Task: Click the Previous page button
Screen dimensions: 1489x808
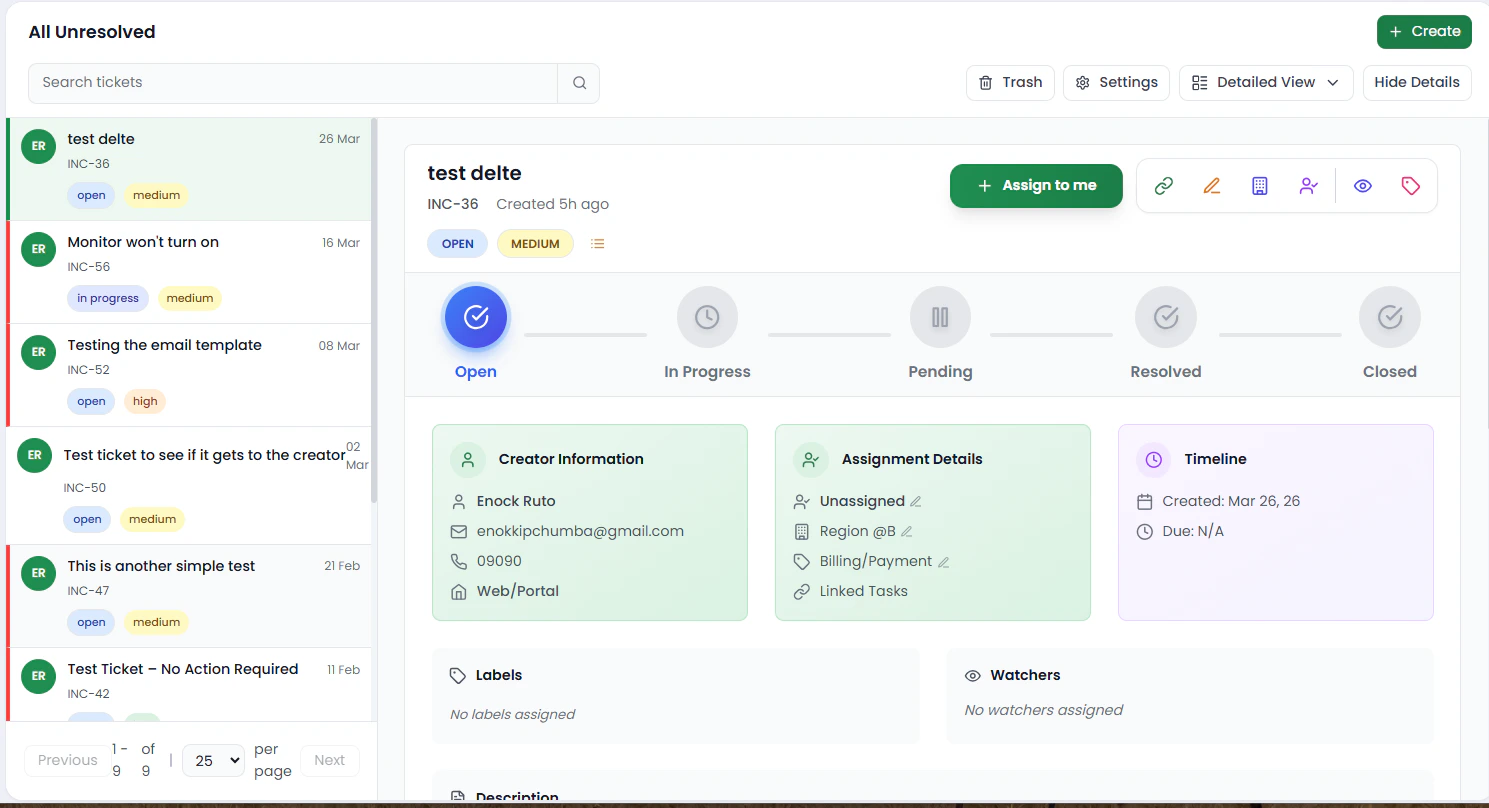Action: 68,760
